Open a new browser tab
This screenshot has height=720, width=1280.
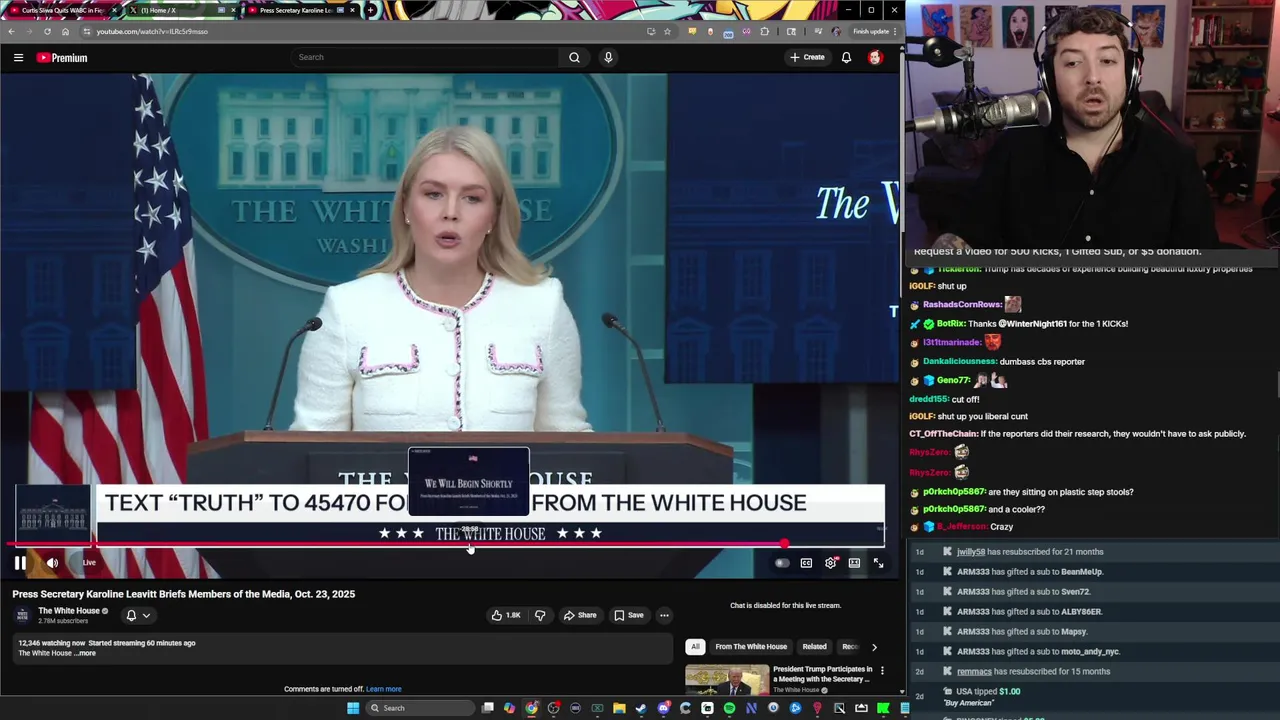(371, 10)
